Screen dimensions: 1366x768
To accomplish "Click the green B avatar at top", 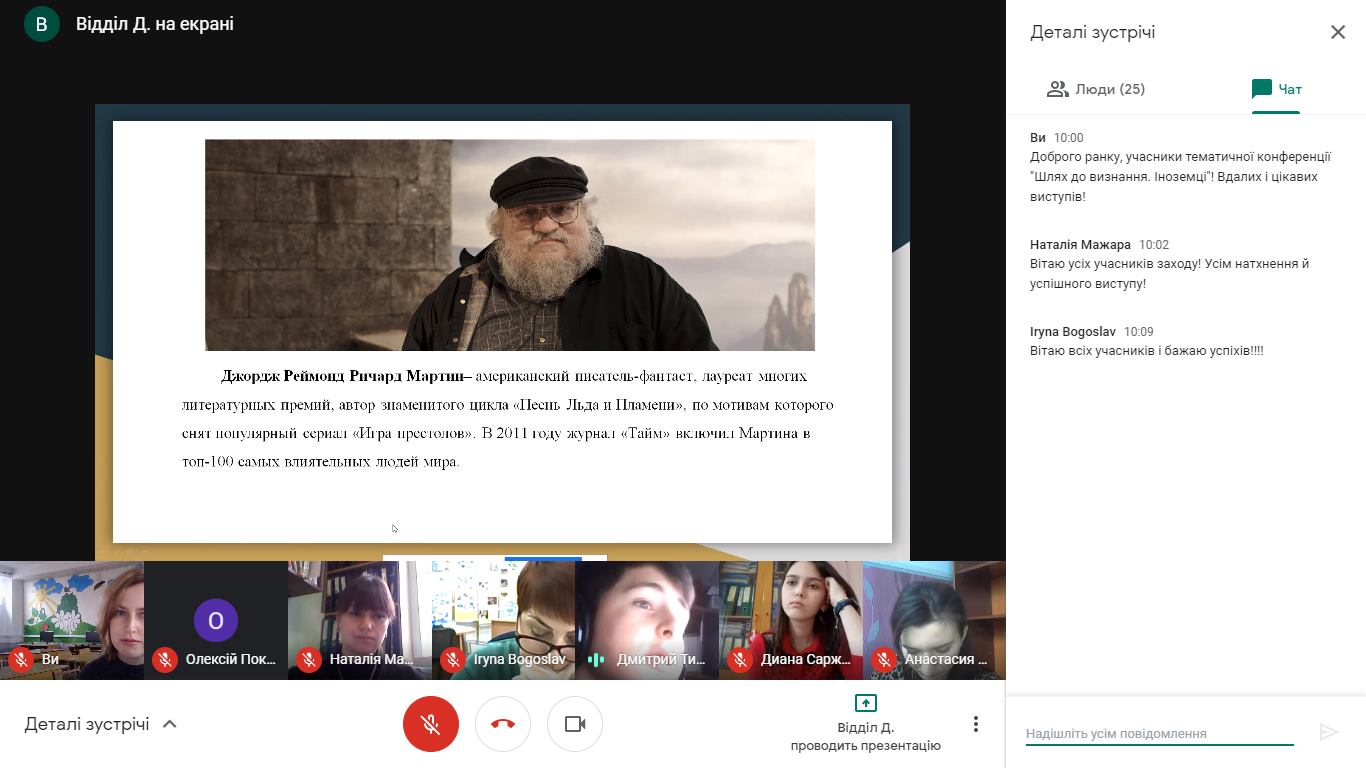I will [41, 24].
